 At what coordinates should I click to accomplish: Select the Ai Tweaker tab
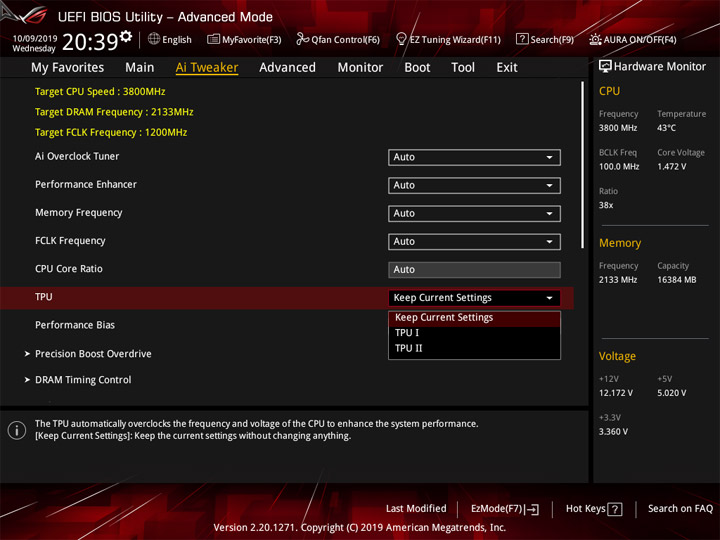(207, 68)
